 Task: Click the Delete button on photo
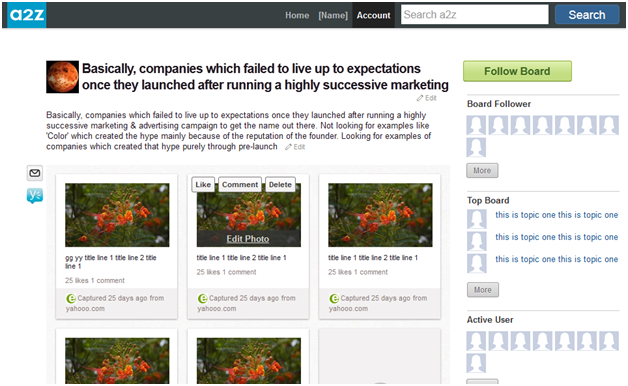280,185
